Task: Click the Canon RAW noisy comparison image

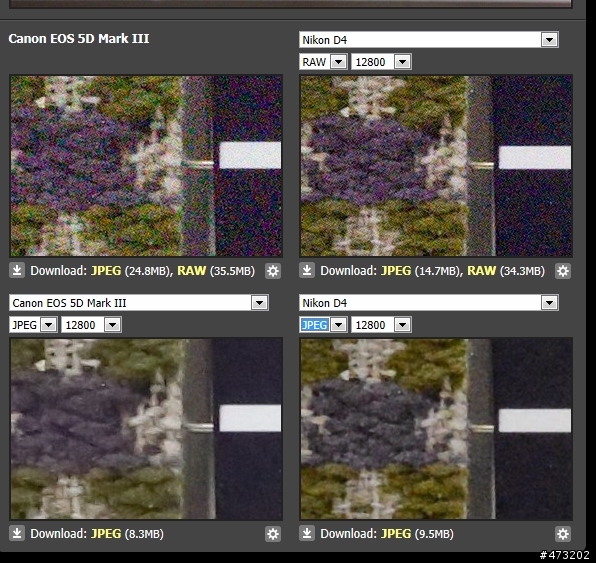Action: [146, 166]
